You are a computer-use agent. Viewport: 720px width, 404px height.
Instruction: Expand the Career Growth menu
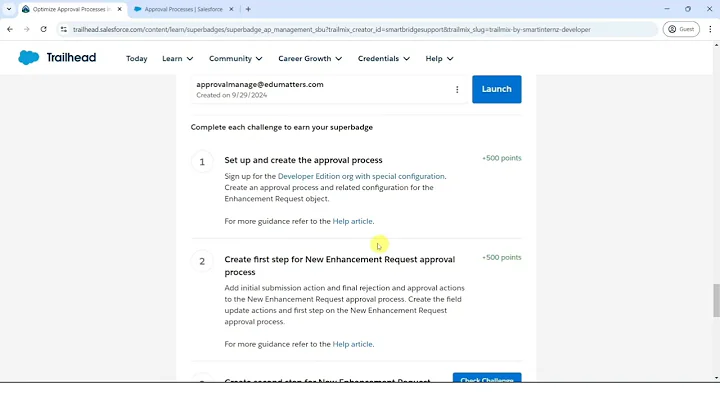point(310,59)
